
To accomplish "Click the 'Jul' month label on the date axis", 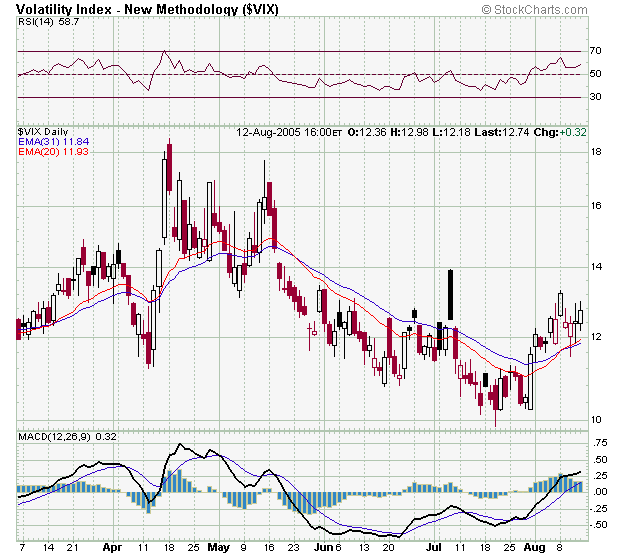I will pos(434,548).
